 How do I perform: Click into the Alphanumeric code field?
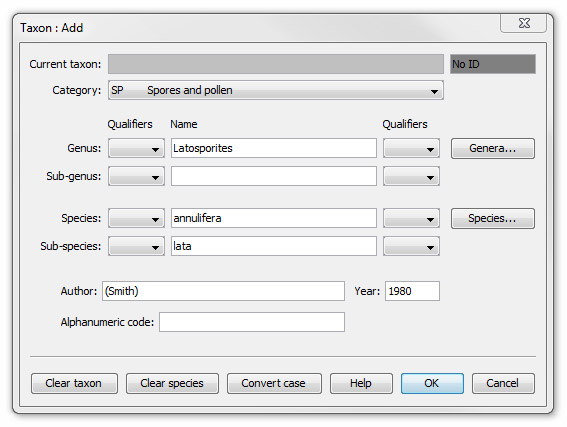[x=252, y=322]
